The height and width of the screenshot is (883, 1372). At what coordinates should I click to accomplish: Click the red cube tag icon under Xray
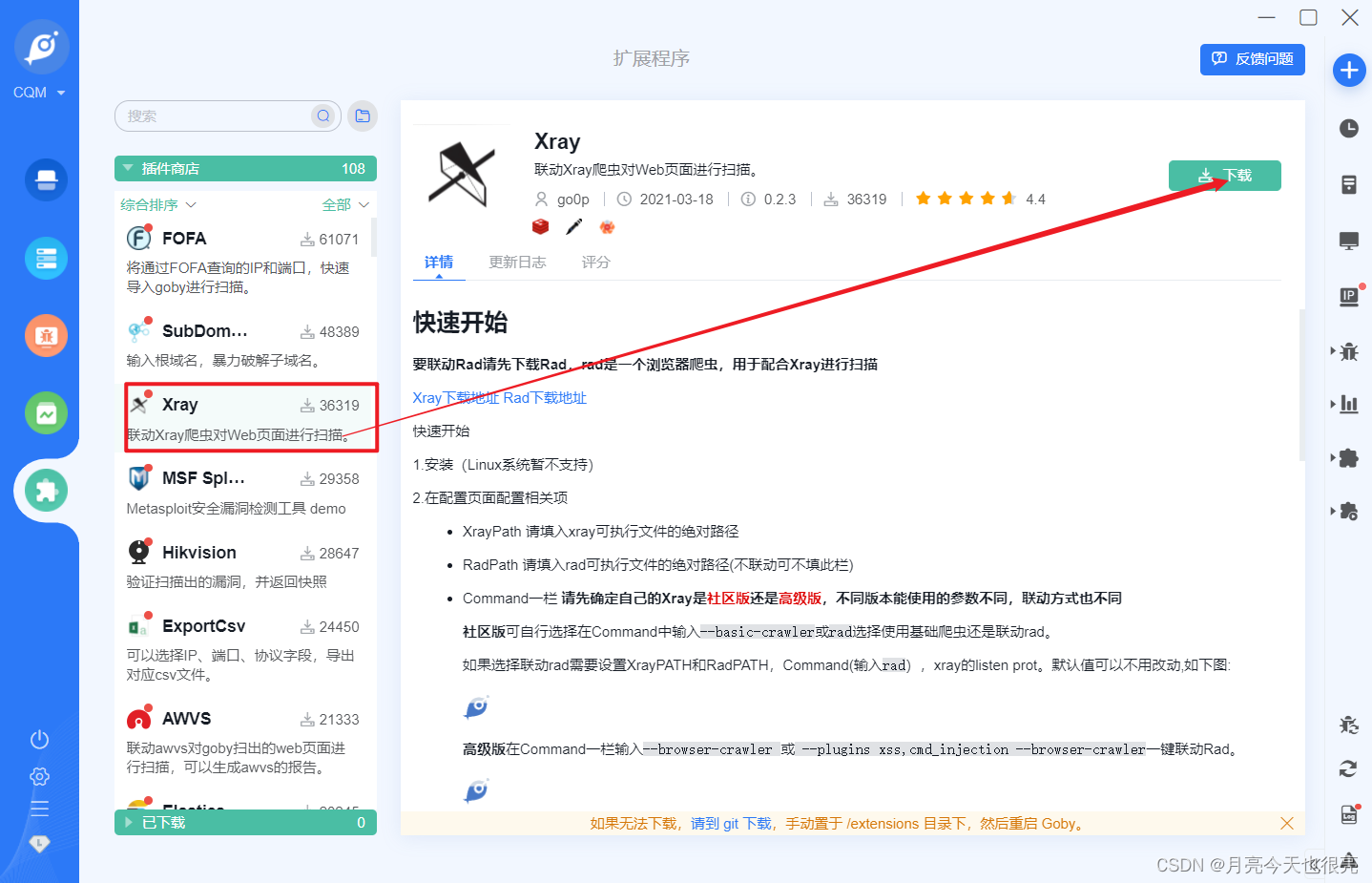pyautogui.click(x=541, y=226)
